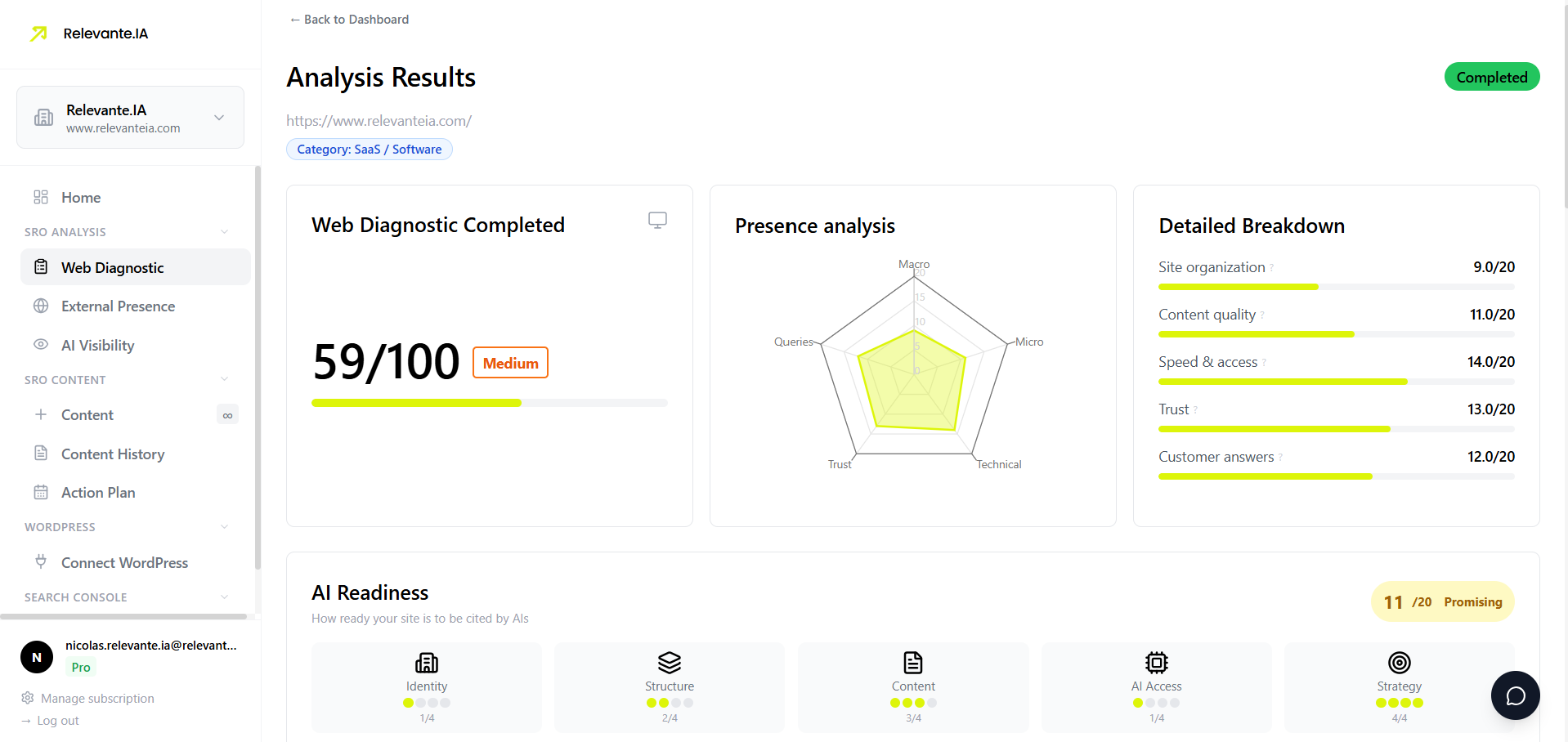Screen dimensions: 1568x742
Task: Click the monitor icon on Web Diagnostic card
Action: 657,220
